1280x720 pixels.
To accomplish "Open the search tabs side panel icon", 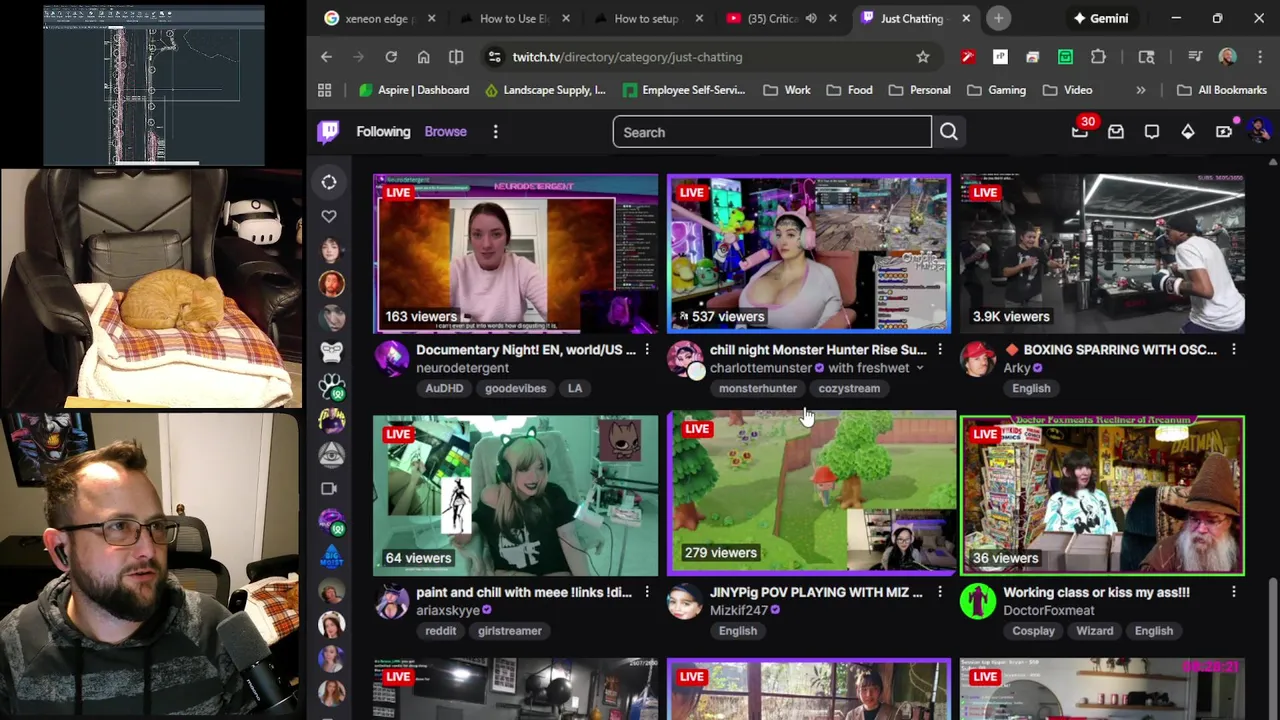I will tap(1147, 57).
